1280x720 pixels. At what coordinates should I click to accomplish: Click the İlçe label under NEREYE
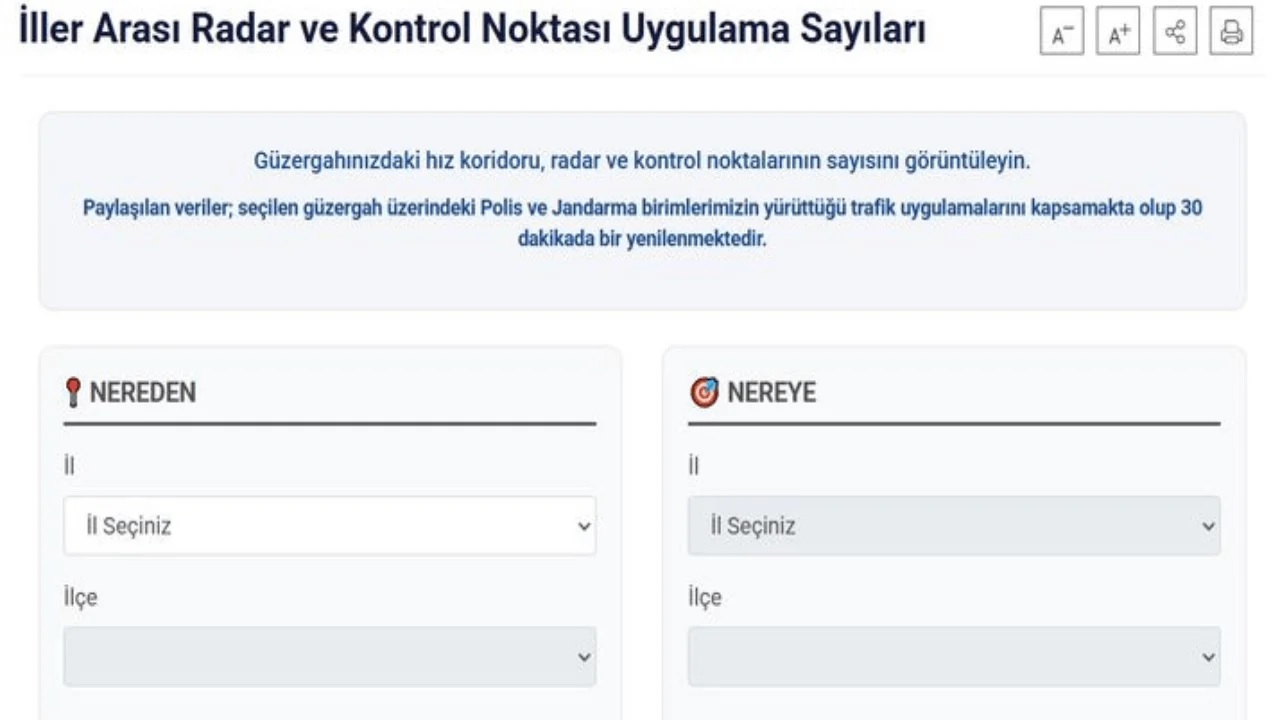point(704,598)
